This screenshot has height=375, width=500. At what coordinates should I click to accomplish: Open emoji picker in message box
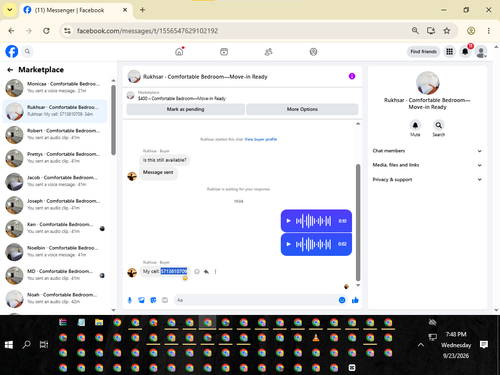[342, 300]
